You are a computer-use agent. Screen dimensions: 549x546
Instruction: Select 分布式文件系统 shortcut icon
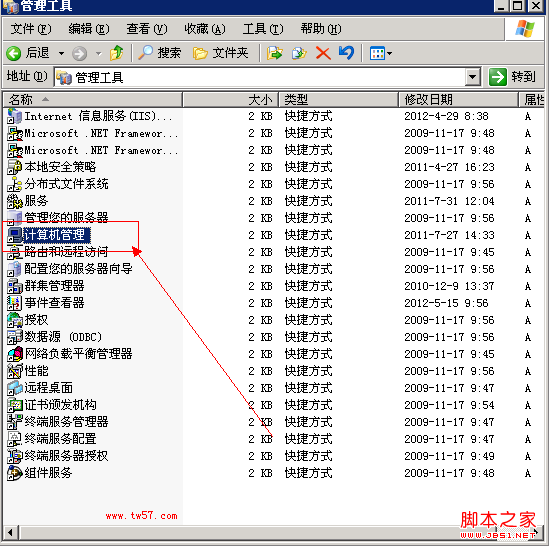click(x=14, y=184)
